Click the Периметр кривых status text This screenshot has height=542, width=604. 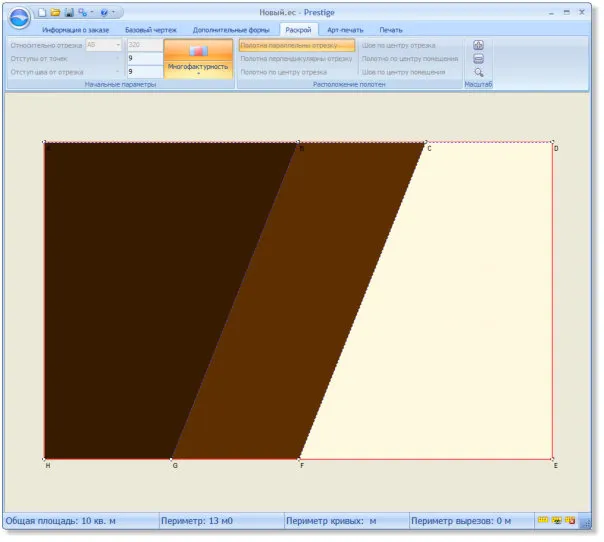331,521
